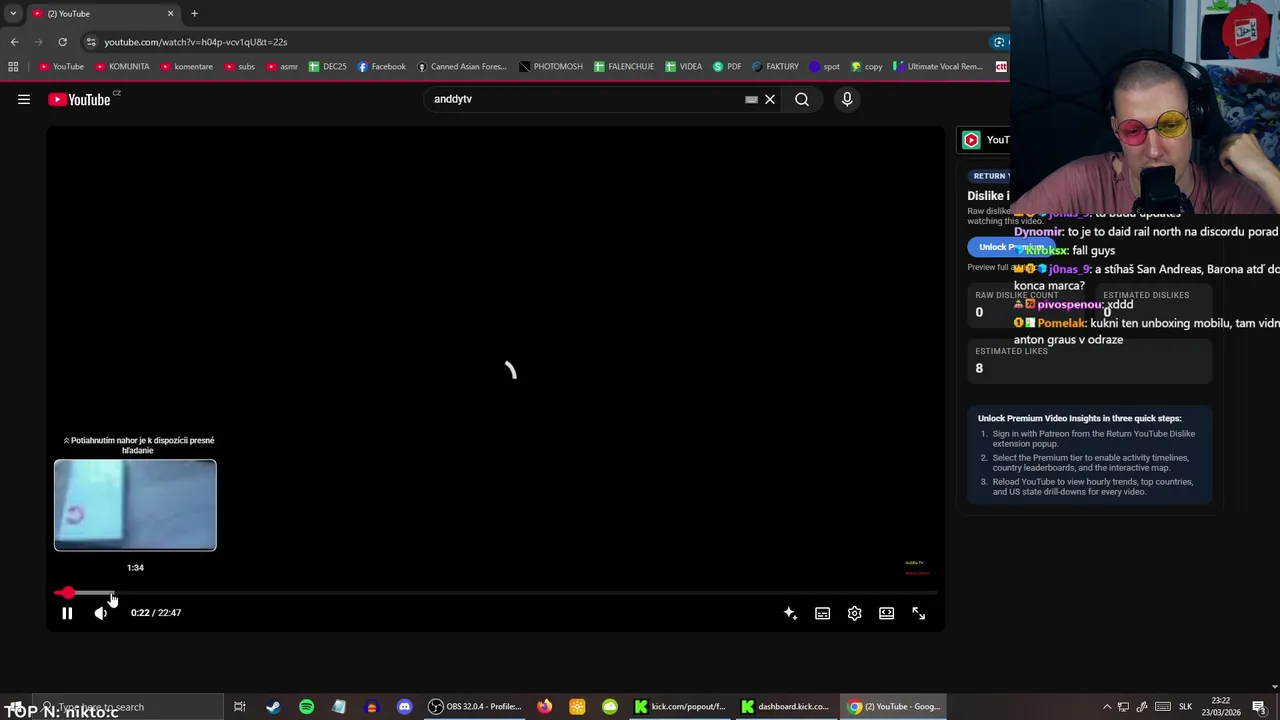Switch the player to theater mode
Viewport: 1280px width, 720px height.
click(886, 613)
